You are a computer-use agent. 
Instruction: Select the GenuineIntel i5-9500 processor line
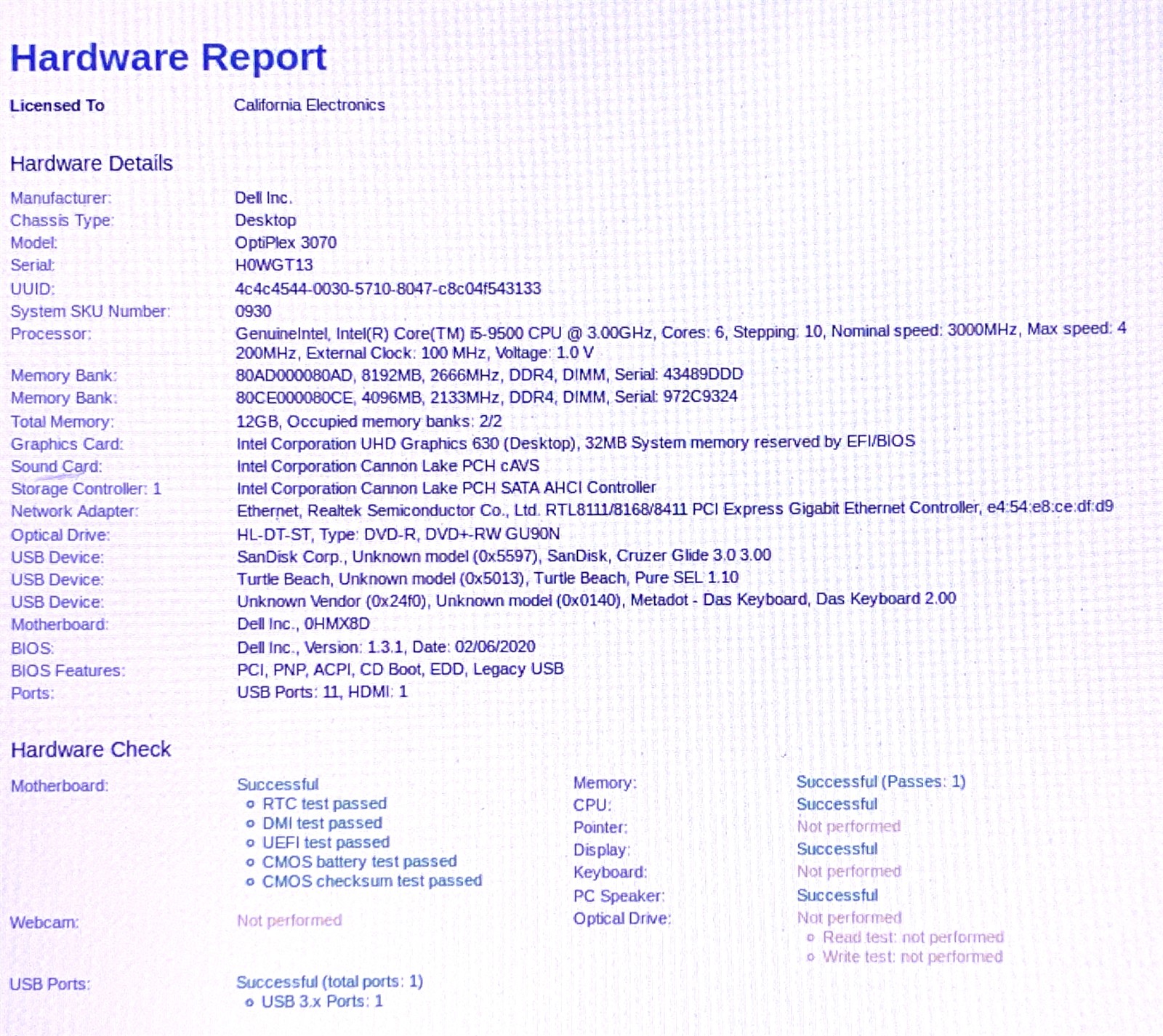(x=681, y=342)
